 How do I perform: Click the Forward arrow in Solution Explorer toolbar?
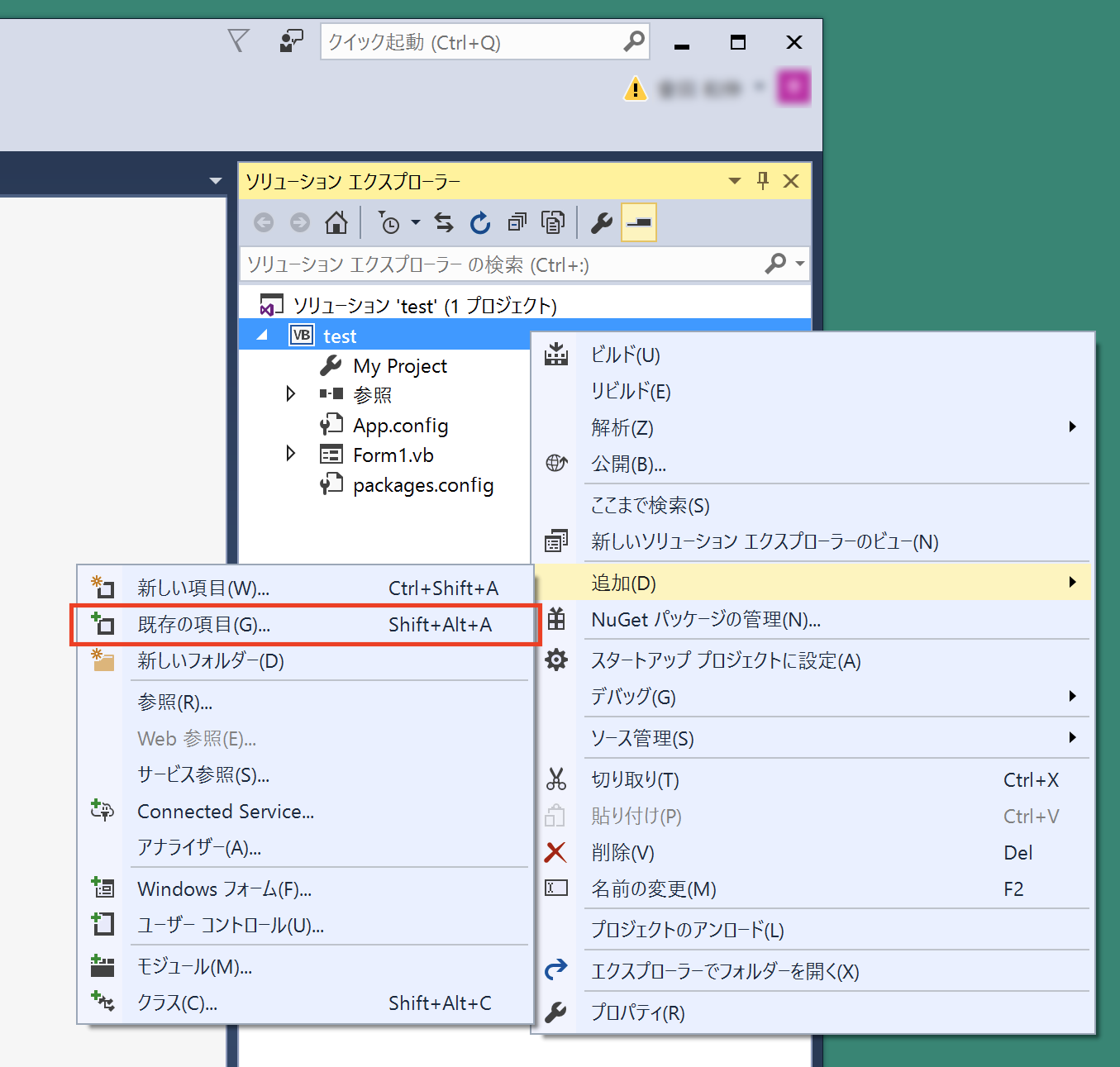[300, 222]
